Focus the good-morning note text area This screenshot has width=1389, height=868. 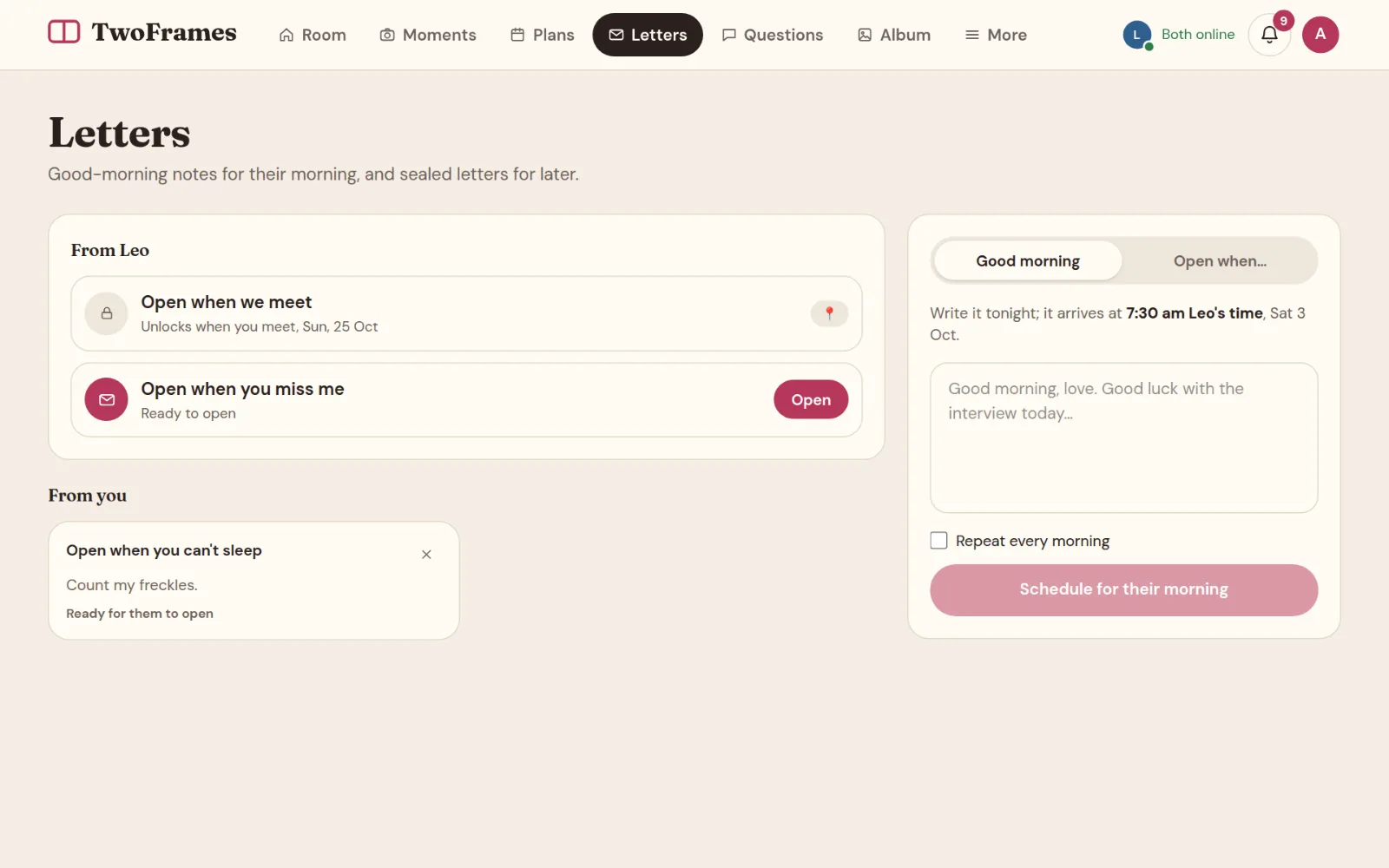(1124, 437)
